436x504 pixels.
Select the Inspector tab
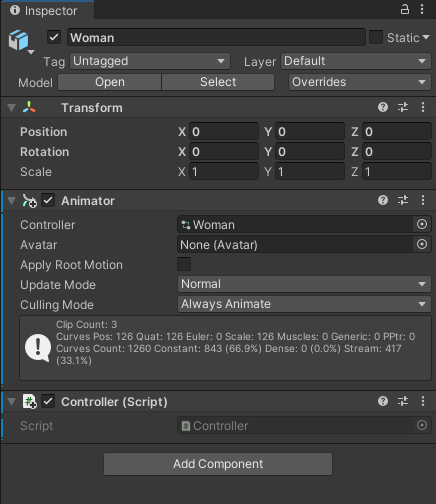point(47,10)
